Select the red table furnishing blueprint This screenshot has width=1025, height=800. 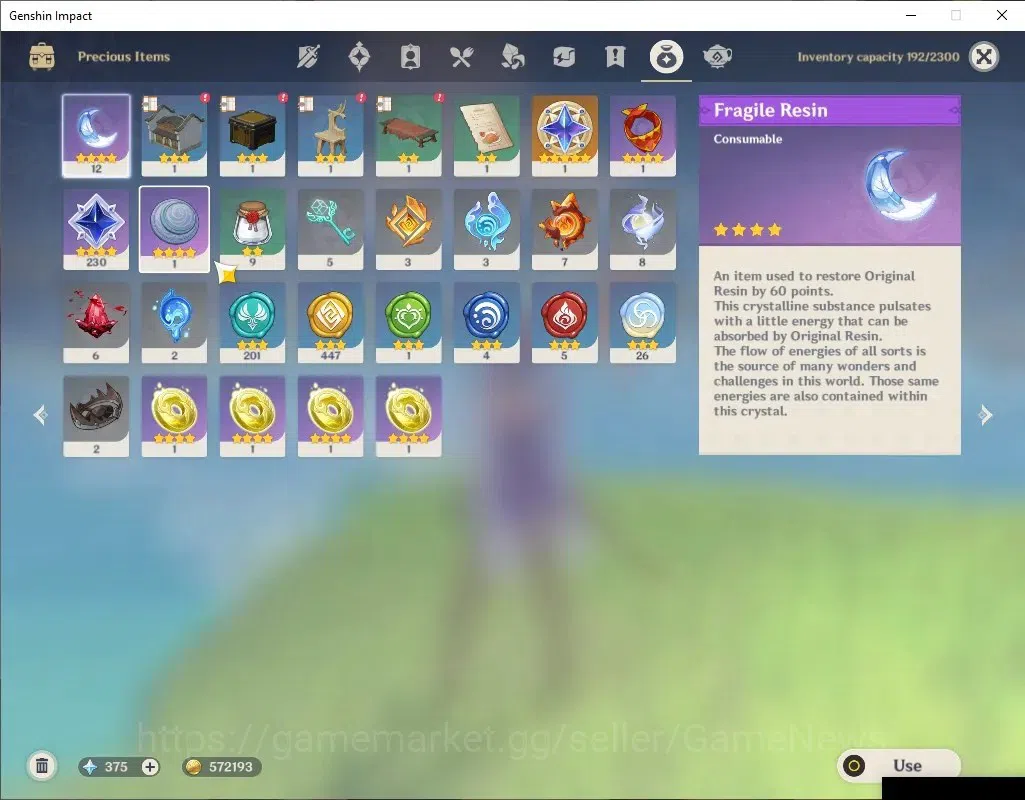click(x=409, y=136)
